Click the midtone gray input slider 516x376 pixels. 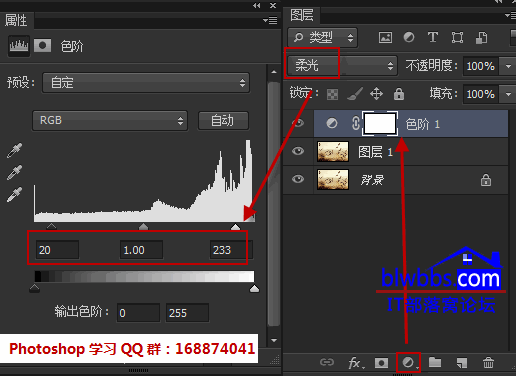tap(143, 227)
